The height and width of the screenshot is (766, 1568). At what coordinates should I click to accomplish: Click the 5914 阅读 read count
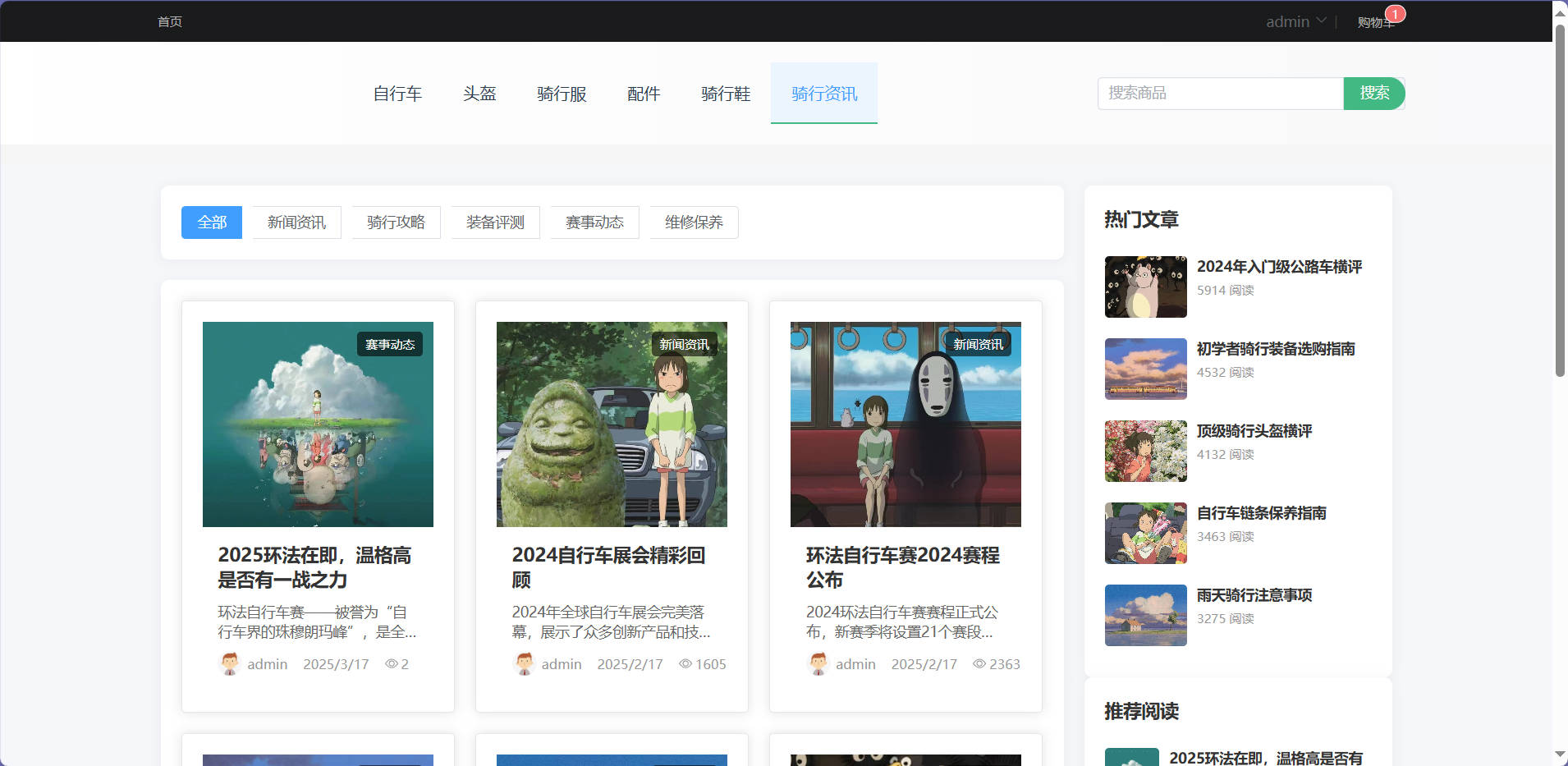(1225, 290)
